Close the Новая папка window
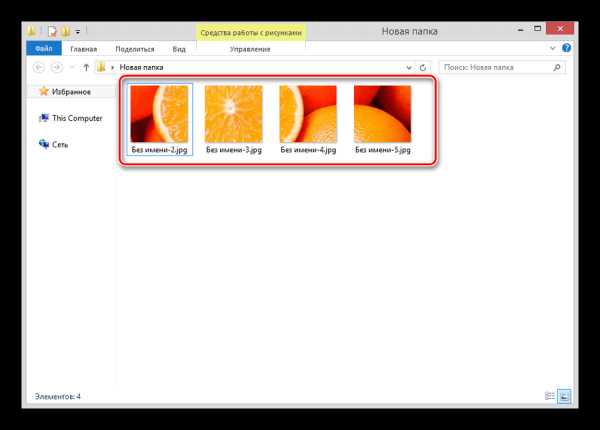This screenshot has width=600, height=430. 560,28
